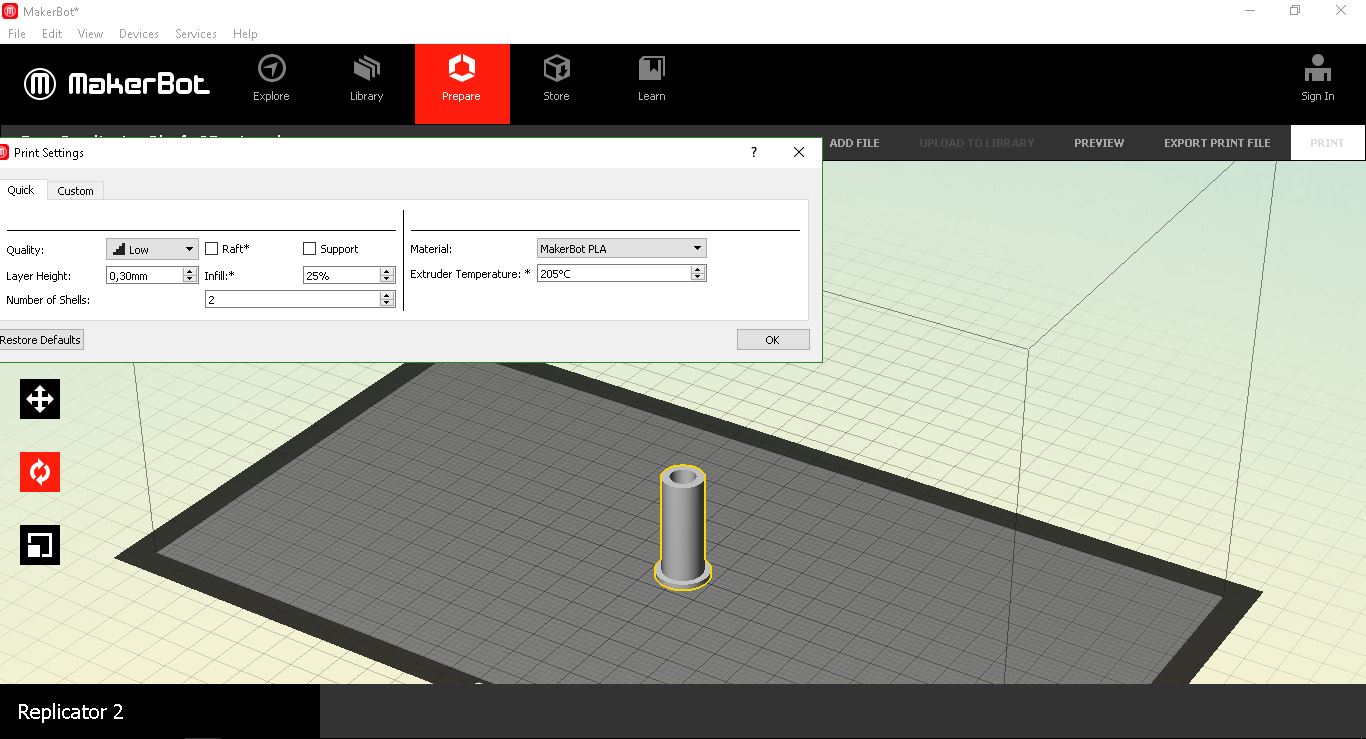
Task: Open the Services menu
Action: (196, 33)
